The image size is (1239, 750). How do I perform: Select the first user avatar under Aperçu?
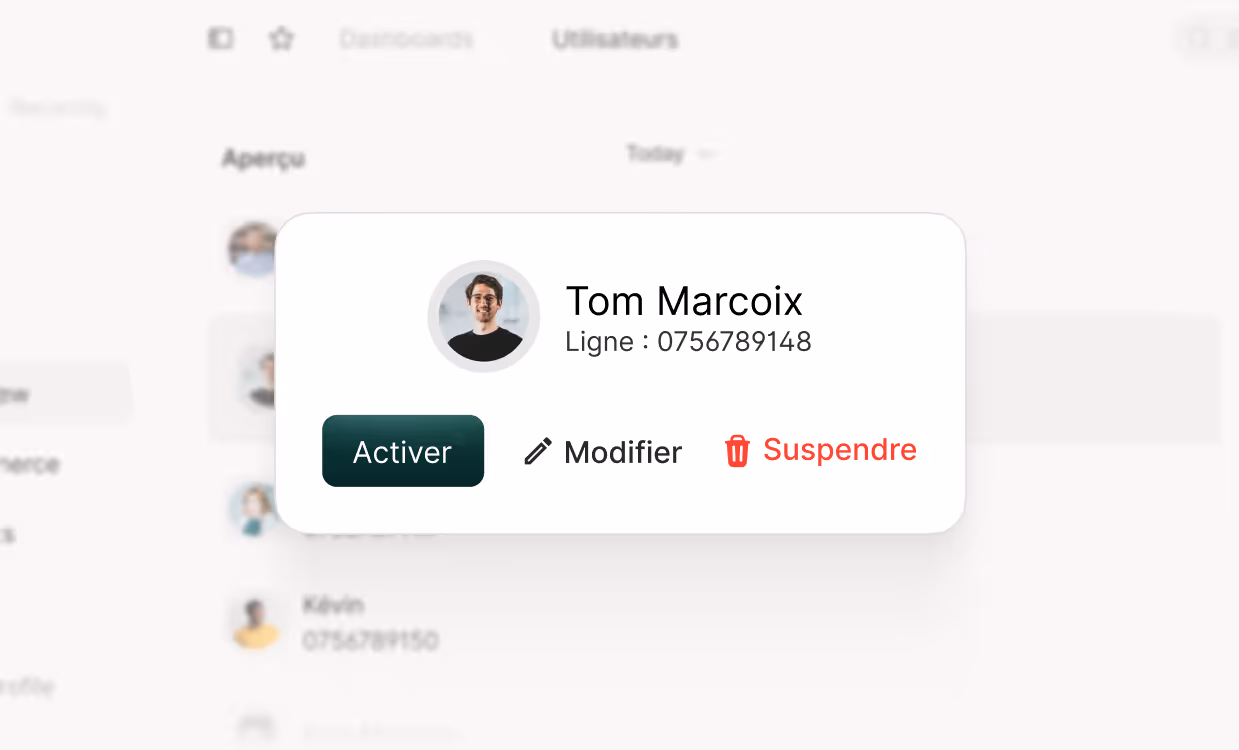(253, 249)
